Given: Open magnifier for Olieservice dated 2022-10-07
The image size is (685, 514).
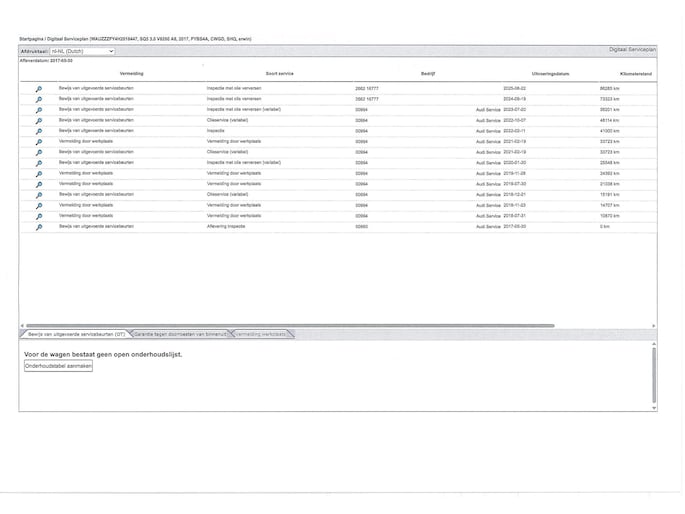Looking at the screenshot, I should pyautogui.click(x=39, y=121).
